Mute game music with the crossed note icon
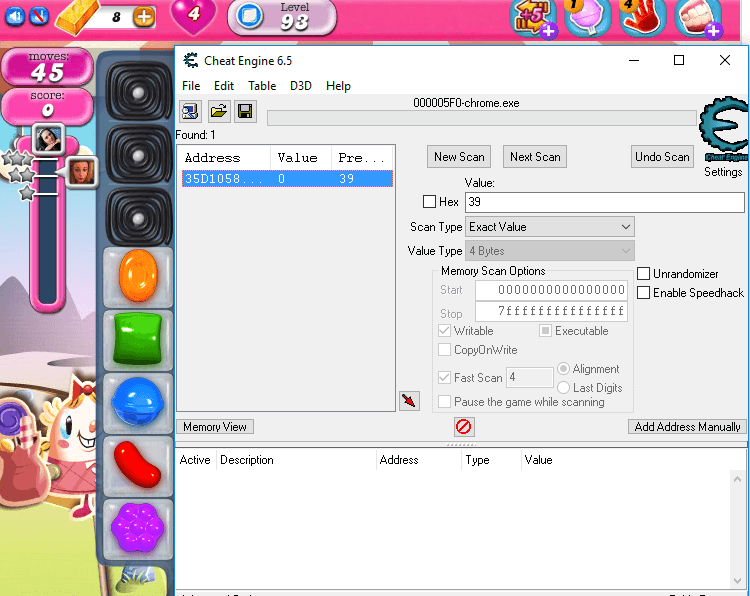The width and height of the screenshot is (750, 596). (x=39, y=17)
